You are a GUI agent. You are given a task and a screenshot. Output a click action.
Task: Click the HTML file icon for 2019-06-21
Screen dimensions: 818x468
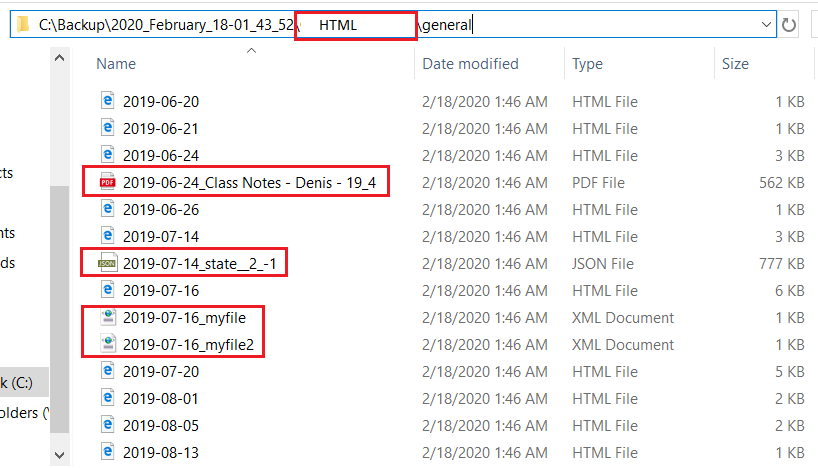tap(107, 127)
